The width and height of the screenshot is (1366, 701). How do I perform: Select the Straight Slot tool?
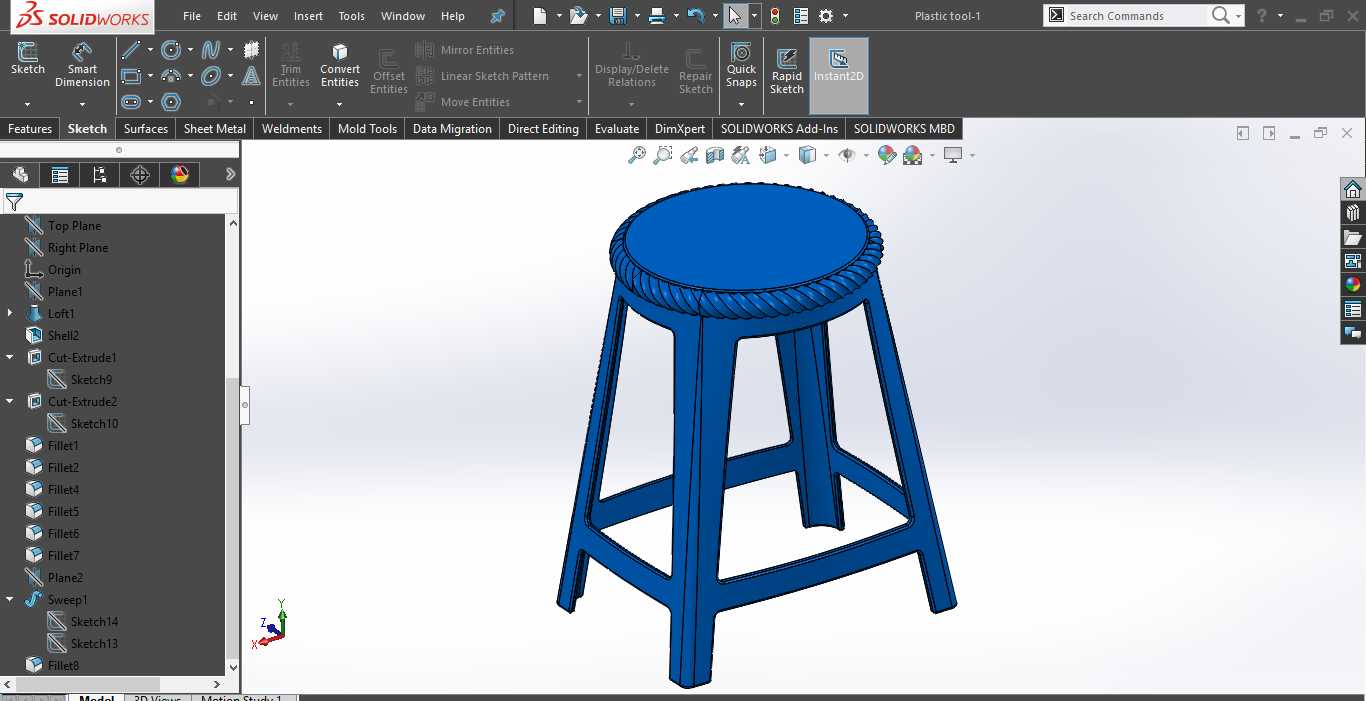[130, 102]
